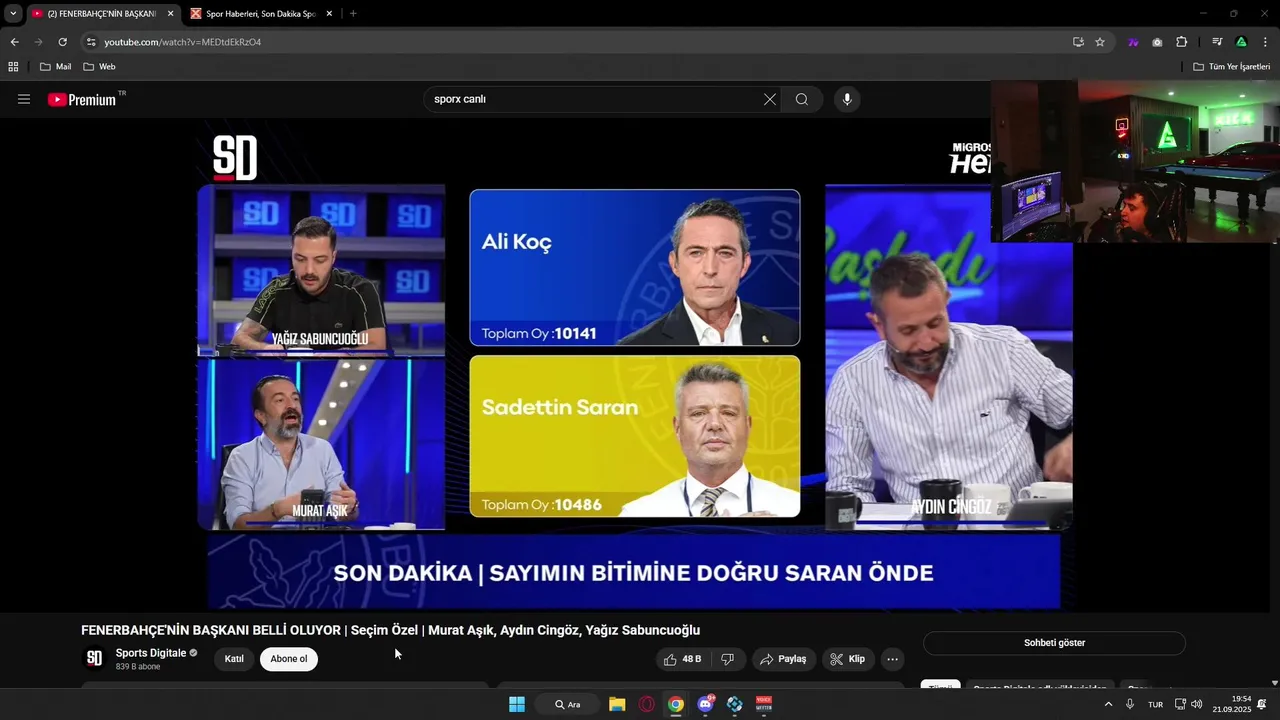This screenshot has height=720, width=1280.
Task: Like the video (48 B thumbs up)
Action: pos(683,659)
